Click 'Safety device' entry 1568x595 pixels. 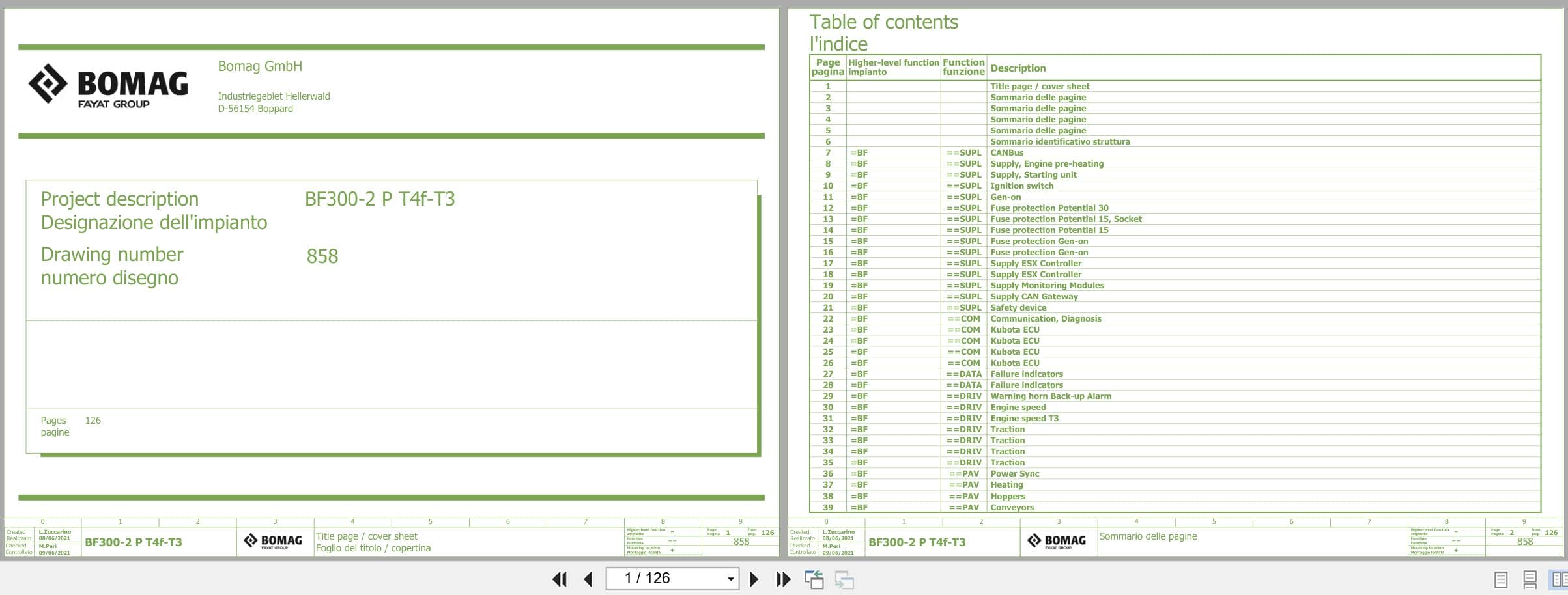point(1018,307)
